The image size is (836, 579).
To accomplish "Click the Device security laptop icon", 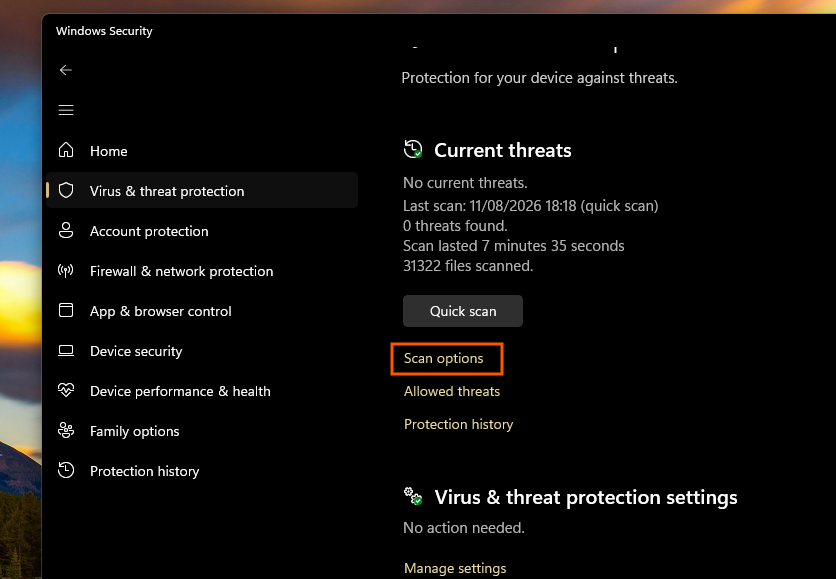I will pyautogui.click(x=66, y=350).
